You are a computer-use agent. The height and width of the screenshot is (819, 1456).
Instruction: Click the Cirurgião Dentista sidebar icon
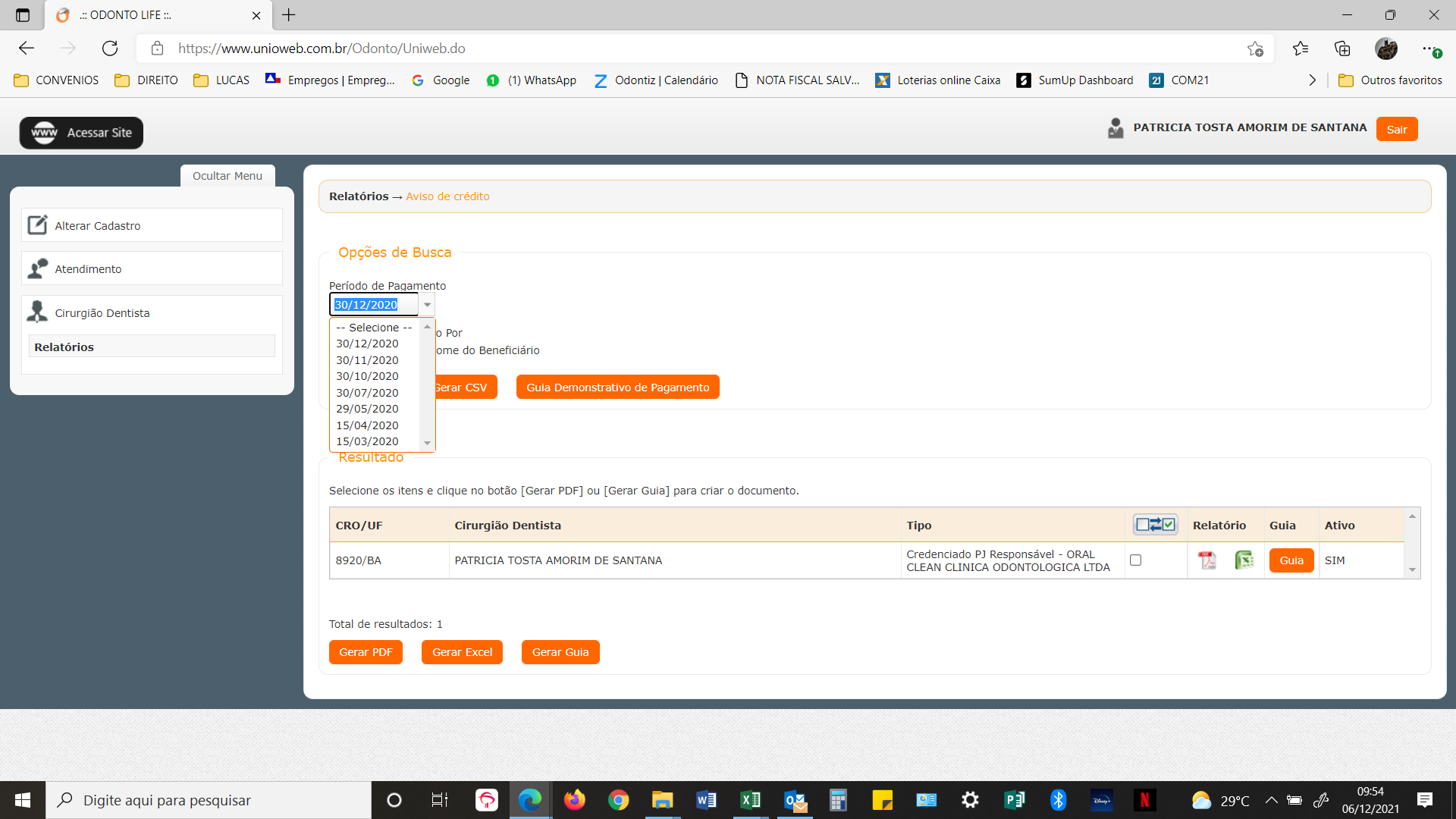pyautogui.click(x=37, y=312)
